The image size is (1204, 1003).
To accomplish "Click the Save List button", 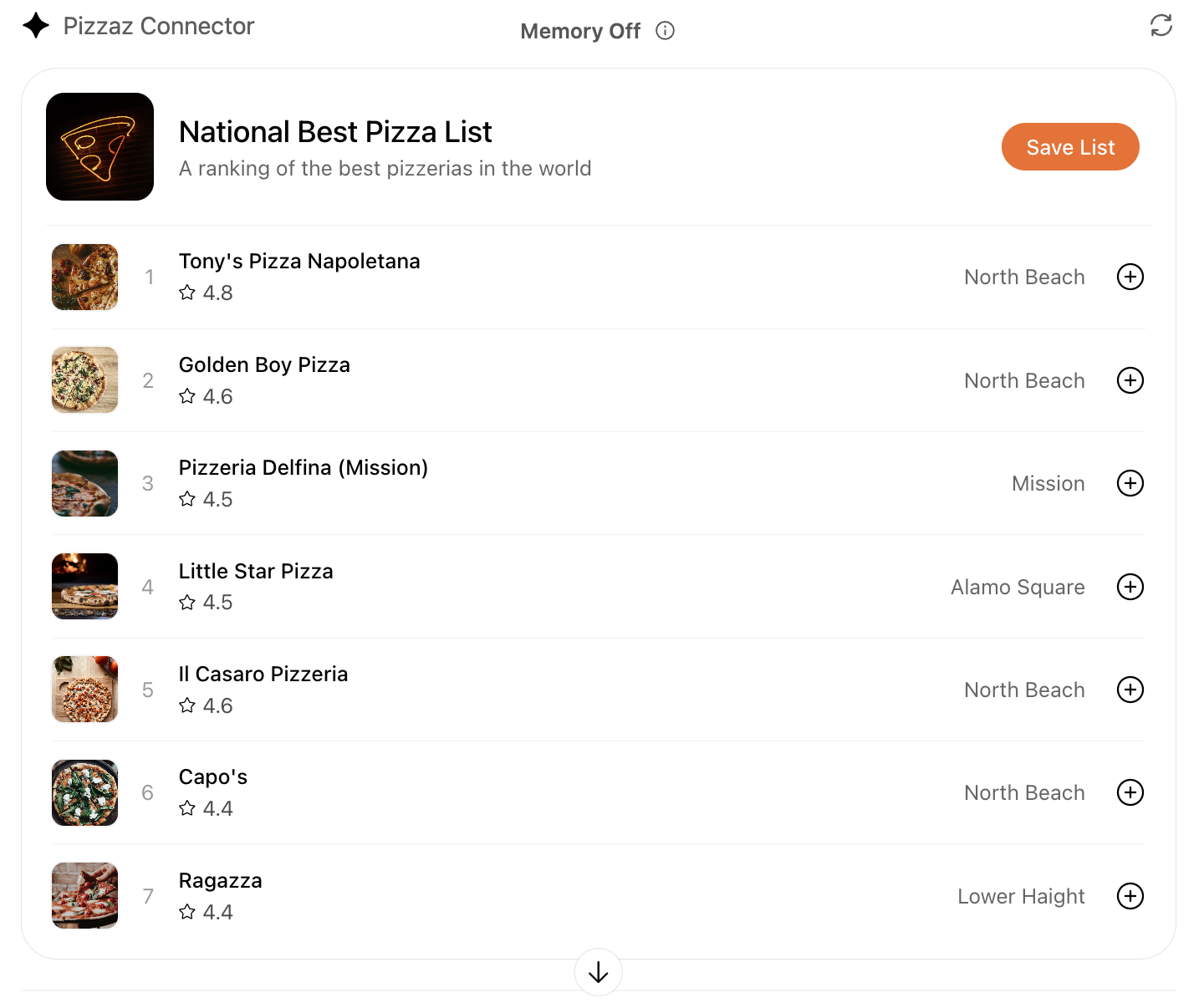I will tap(1070, 146).
